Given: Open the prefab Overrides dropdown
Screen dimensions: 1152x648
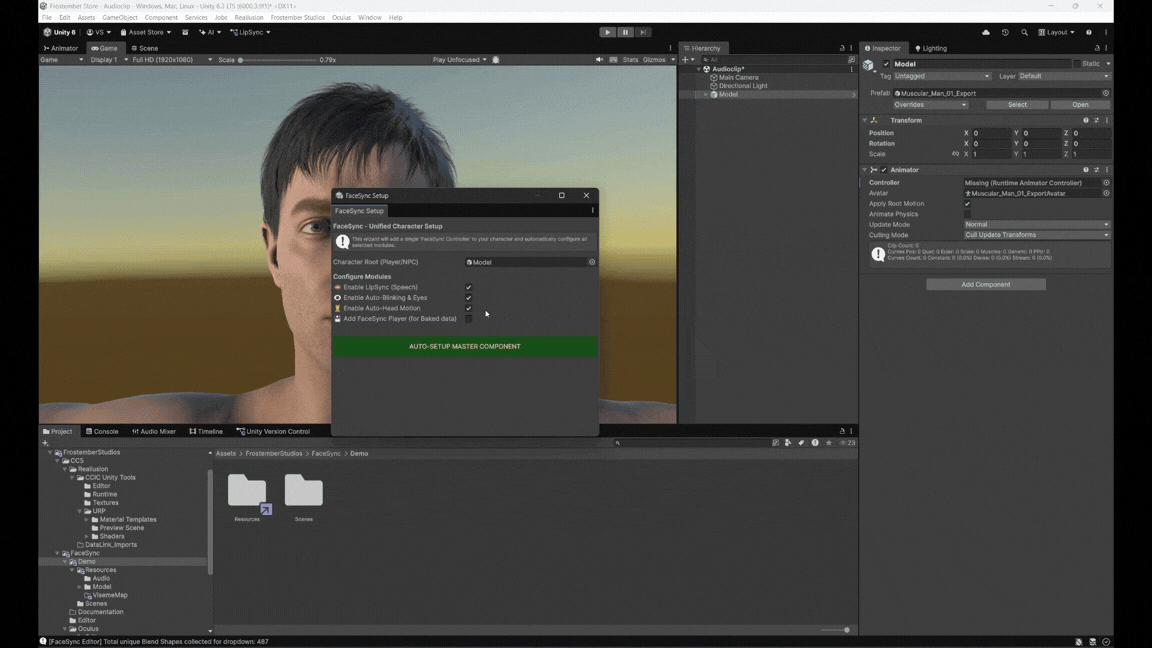Looking at the screenshot, I should pos(930,104).
